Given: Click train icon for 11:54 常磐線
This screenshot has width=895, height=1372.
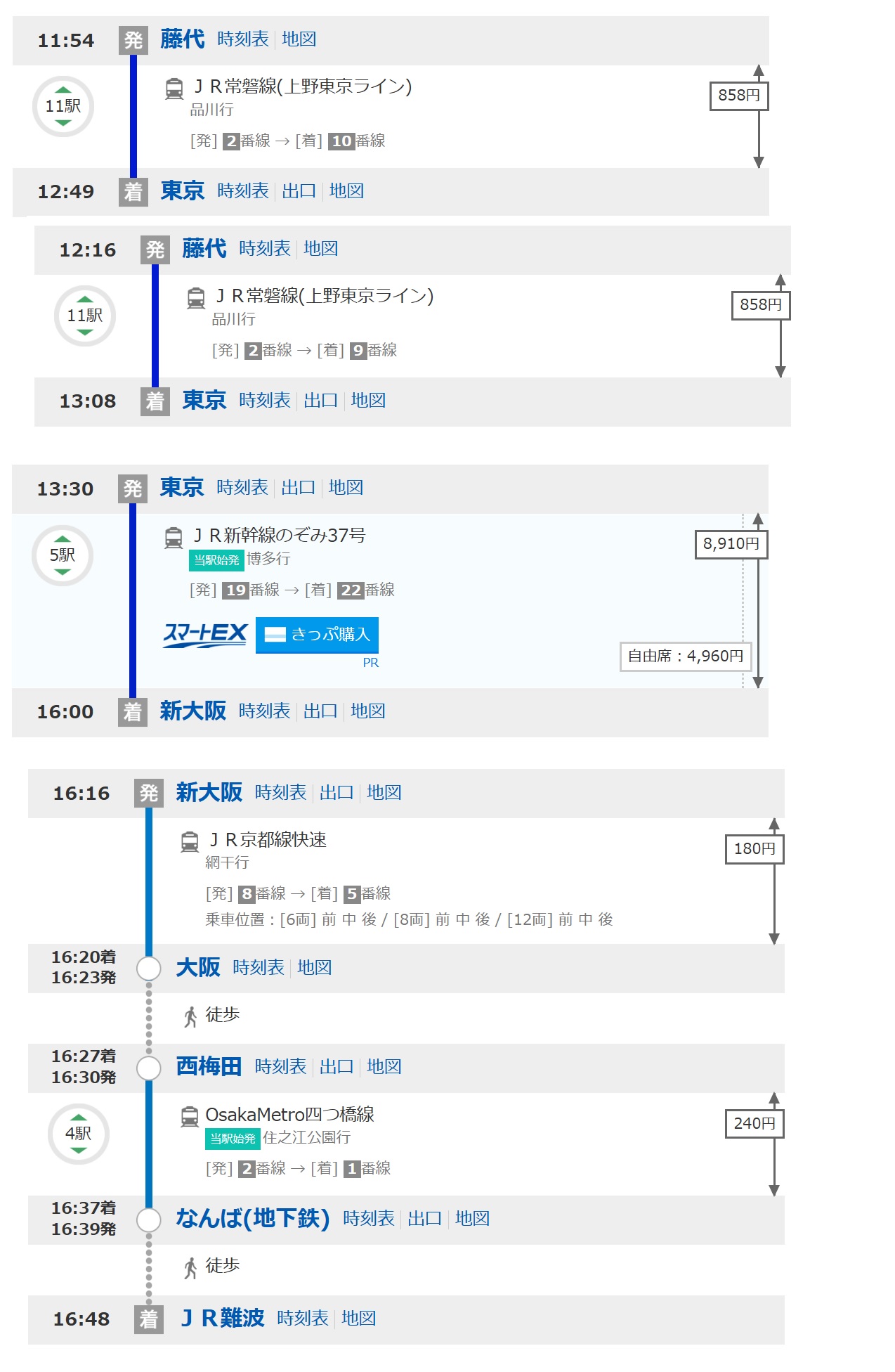Looking at the screenshot, I should (x=174, y=89).
